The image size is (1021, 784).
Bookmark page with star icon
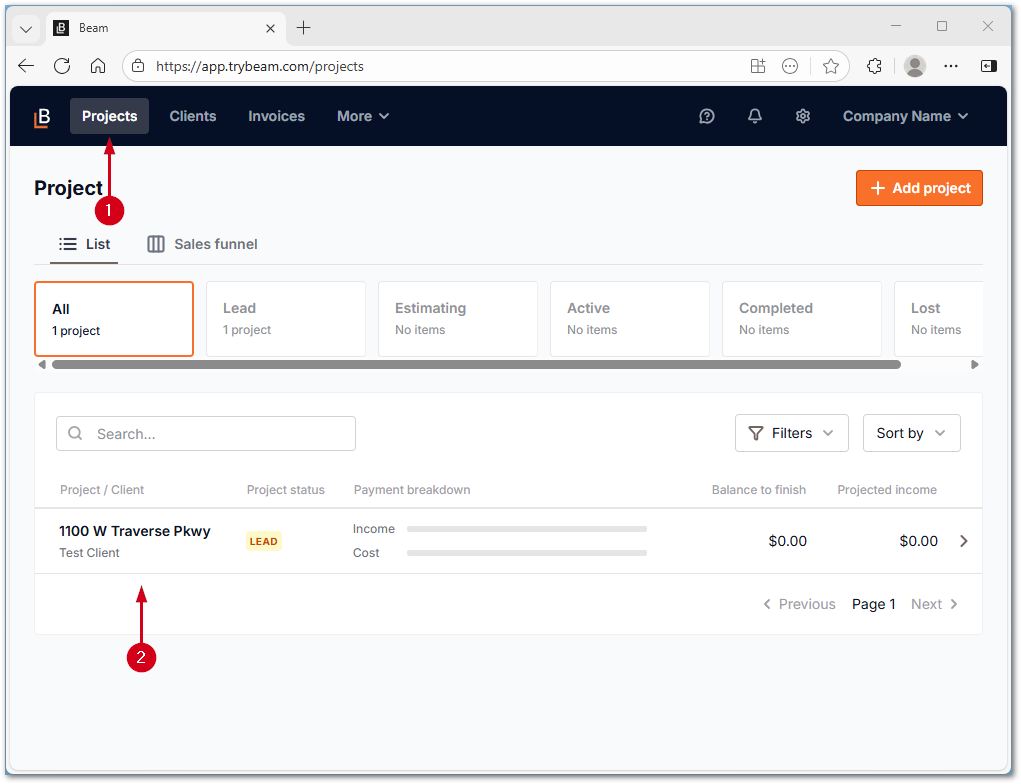831,66
